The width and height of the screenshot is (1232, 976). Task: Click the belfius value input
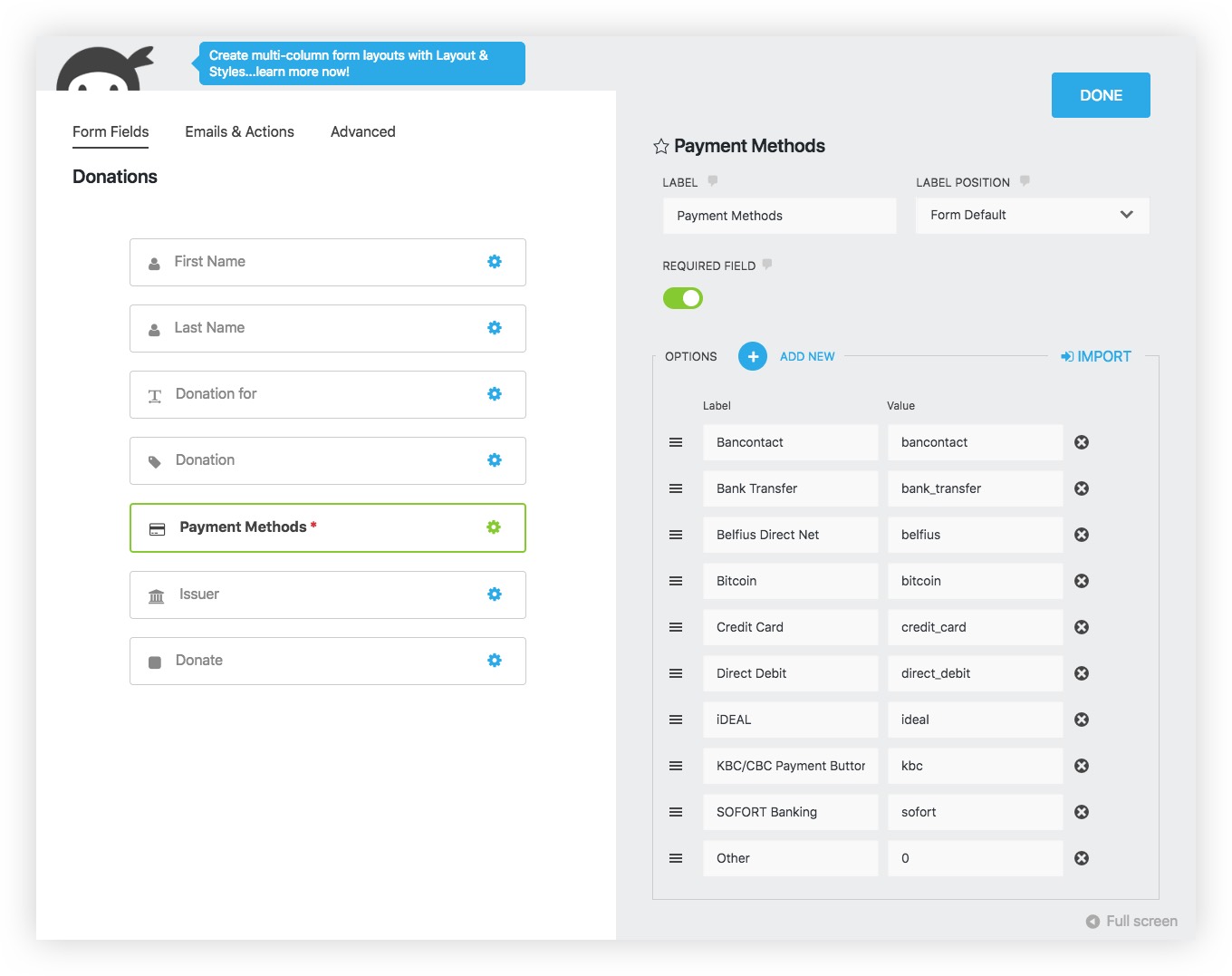975,535
